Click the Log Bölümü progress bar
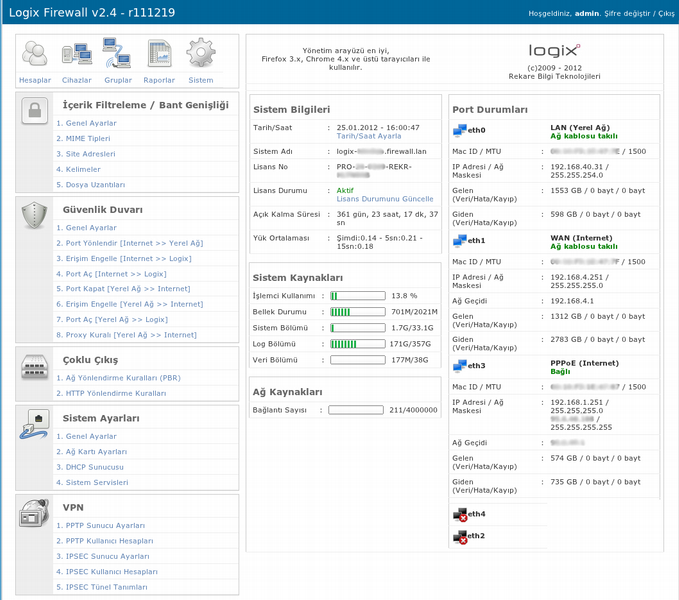679x600 pixels. tap(358, 344)
